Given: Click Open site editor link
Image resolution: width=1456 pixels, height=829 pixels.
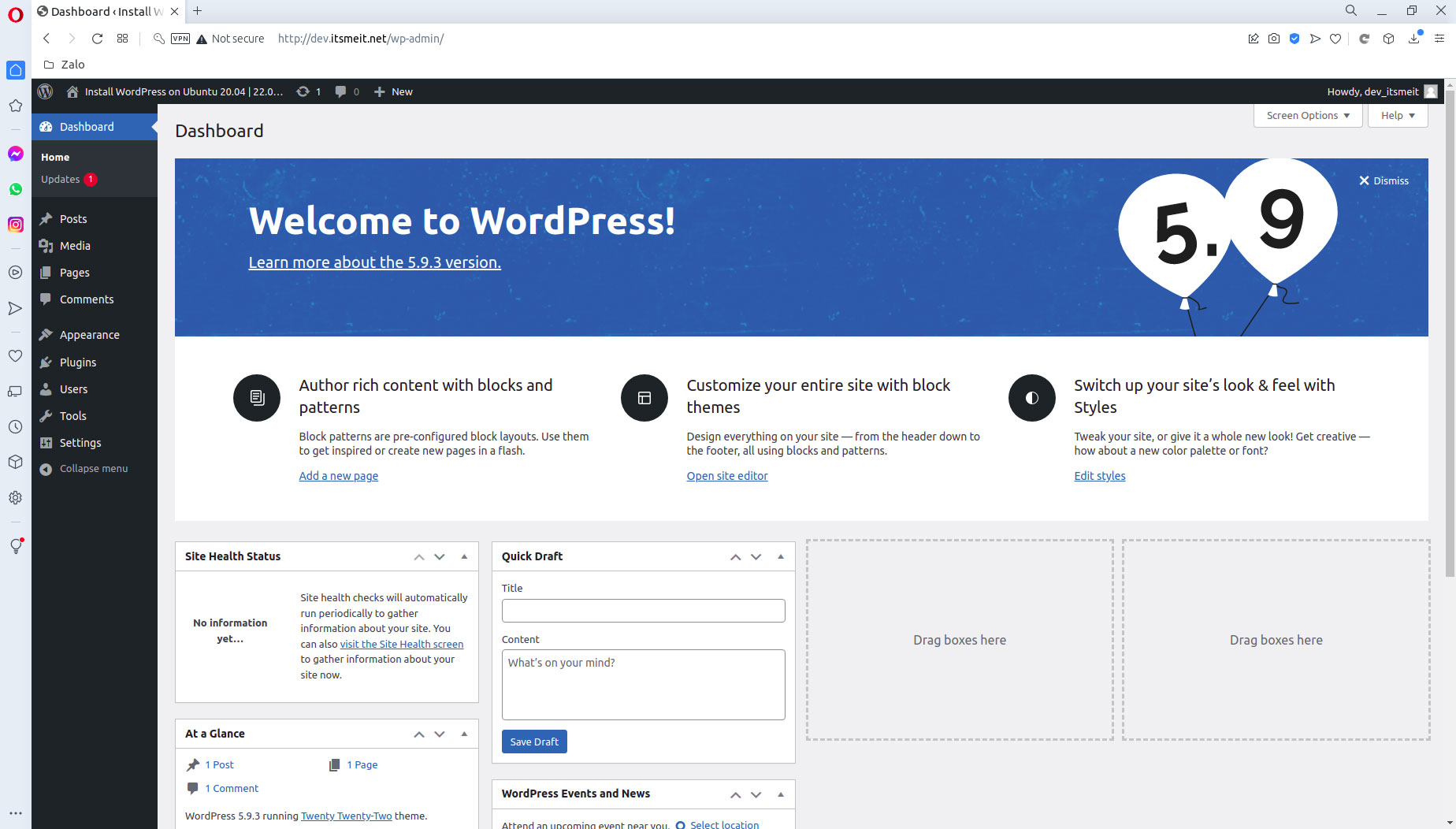Looking at the screenshot, I should click(726, 476).
